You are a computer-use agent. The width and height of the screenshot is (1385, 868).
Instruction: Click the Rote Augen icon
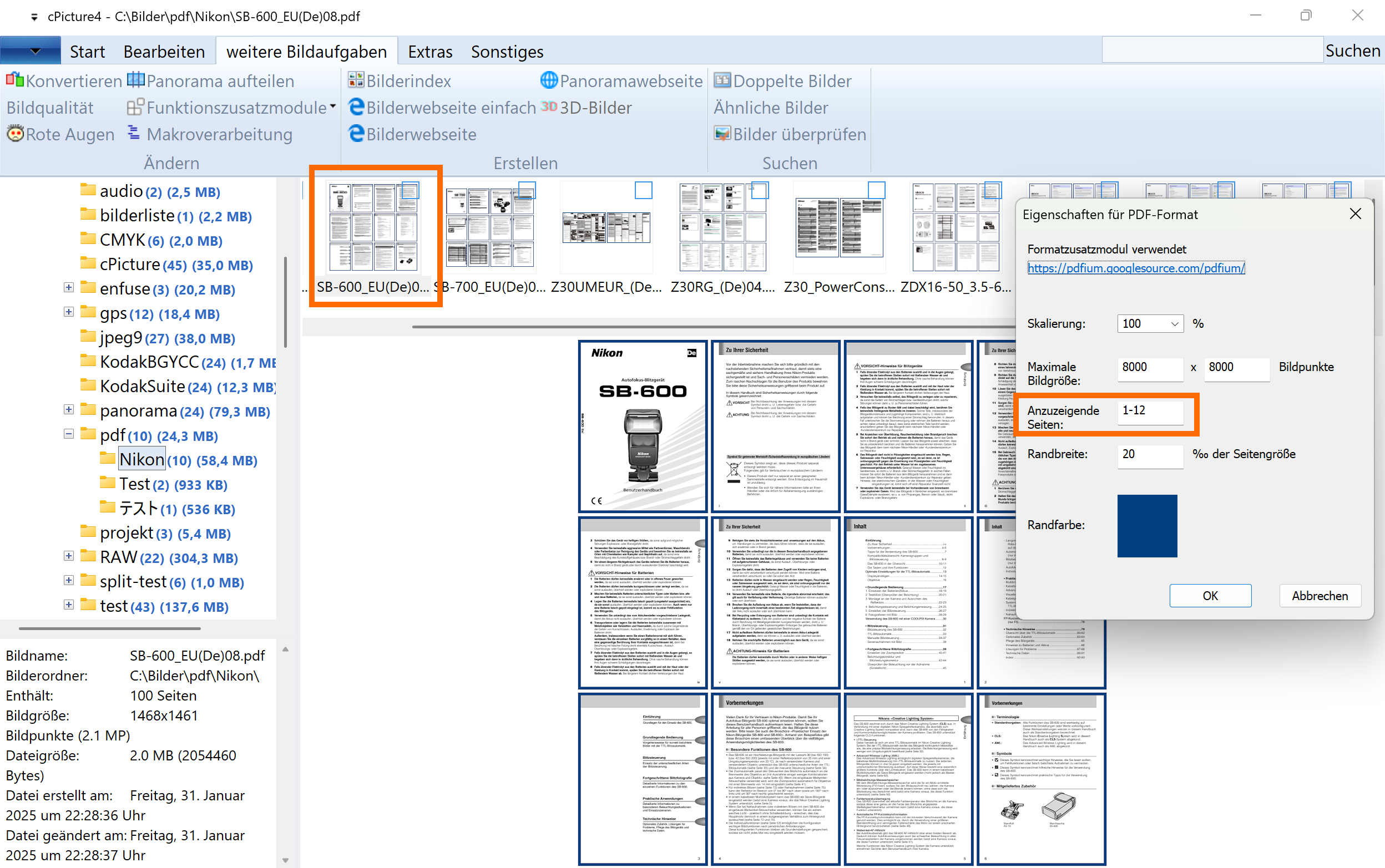(x=15, y=134)
